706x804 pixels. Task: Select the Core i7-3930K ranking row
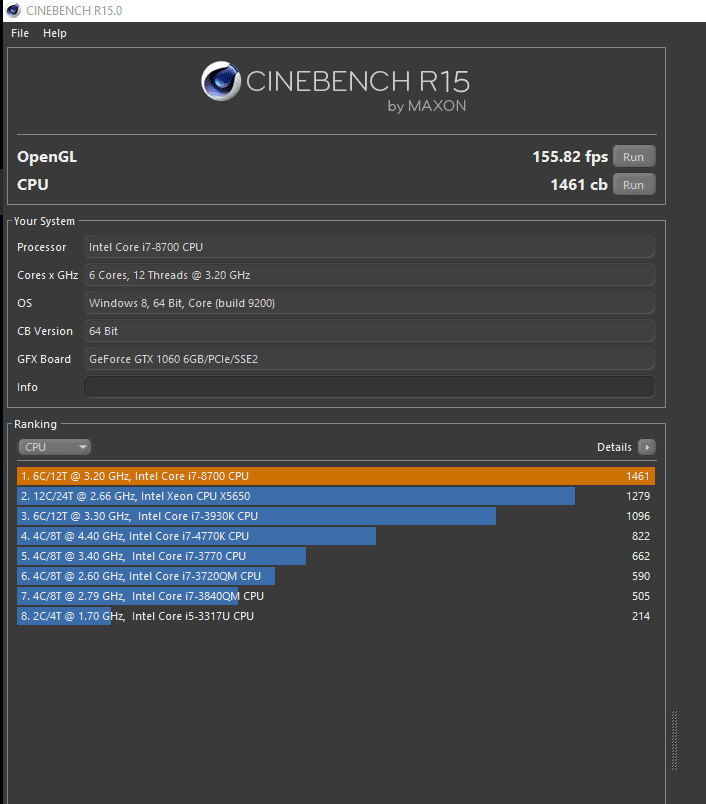336,516
